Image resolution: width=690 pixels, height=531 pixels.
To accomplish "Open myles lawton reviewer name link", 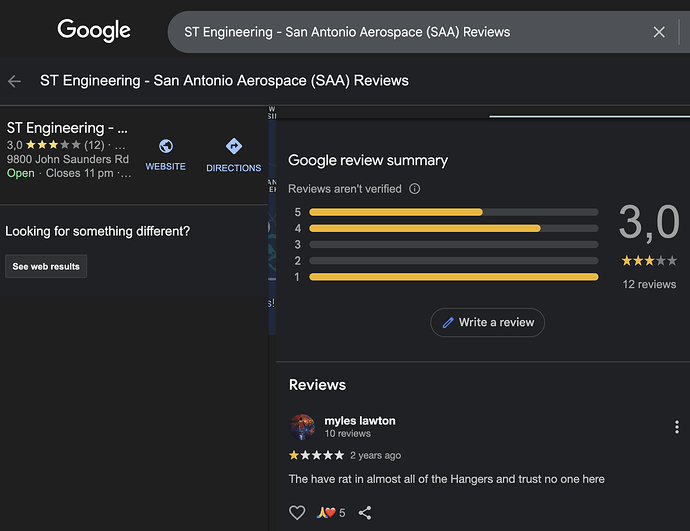I will 359,421.
